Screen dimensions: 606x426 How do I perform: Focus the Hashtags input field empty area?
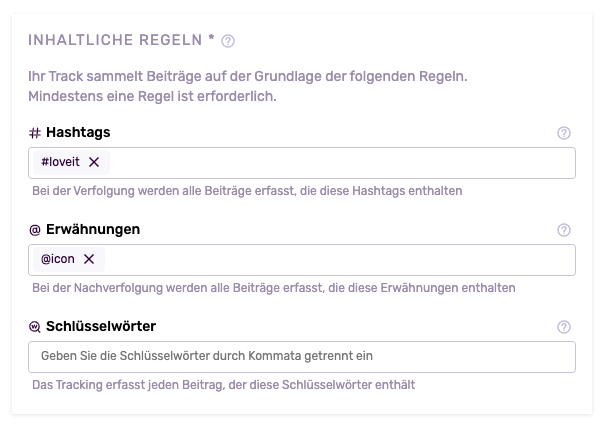pos(342,163)
